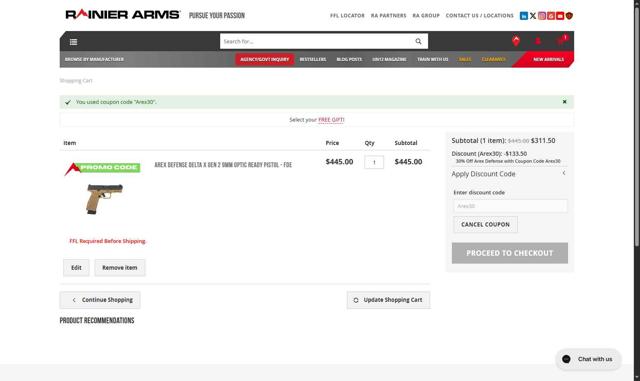Click the Promo Code banner image
Image resolution: width=640 pixels, height=381 pixels.
pyautogui.click(x=102, y=168)
